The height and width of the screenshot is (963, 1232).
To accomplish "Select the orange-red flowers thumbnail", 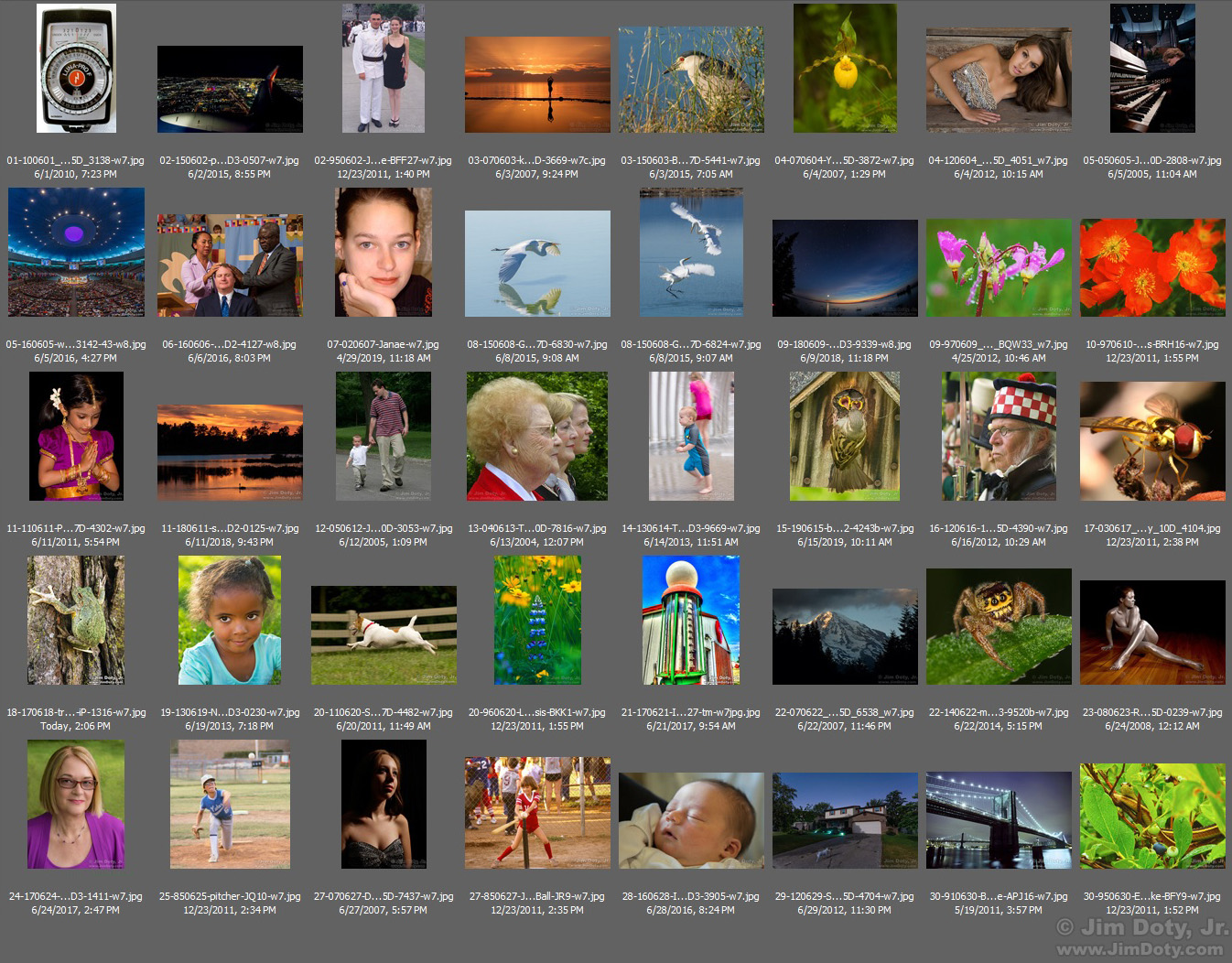I will tap(1152, 267).
